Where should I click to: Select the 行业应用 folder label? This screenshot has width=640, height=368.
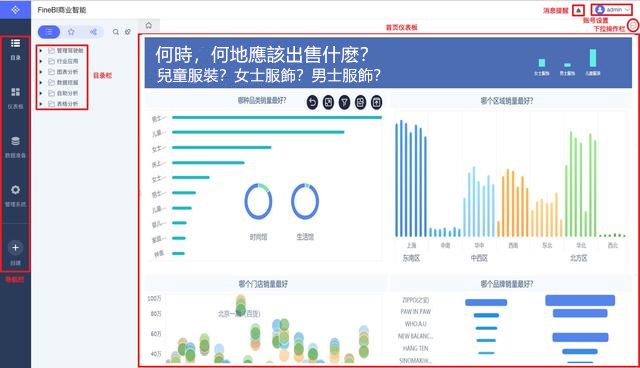[x=67, y=61]
